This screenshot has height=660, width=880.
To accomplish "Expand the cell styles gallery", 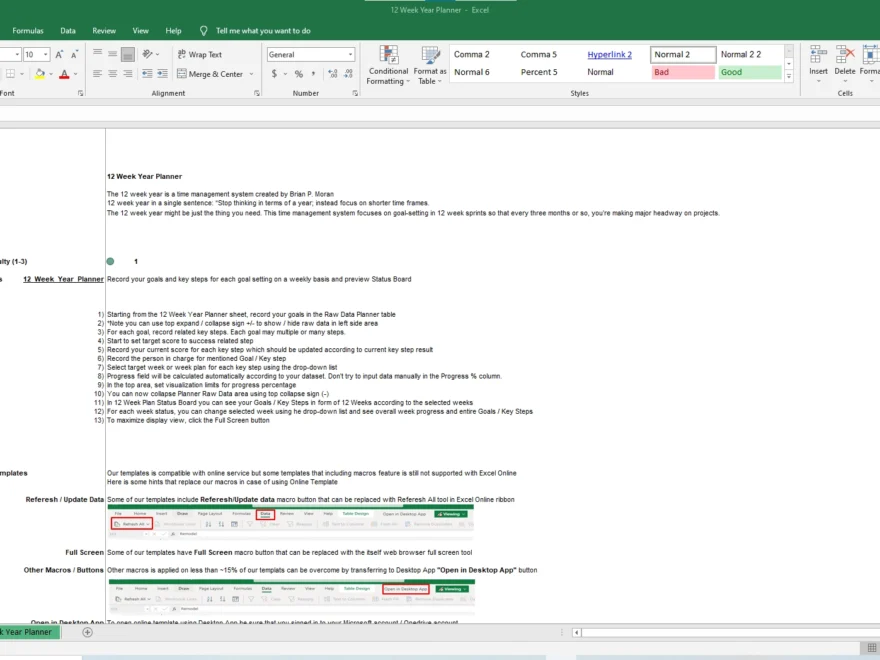I will [x=789, y=76].
